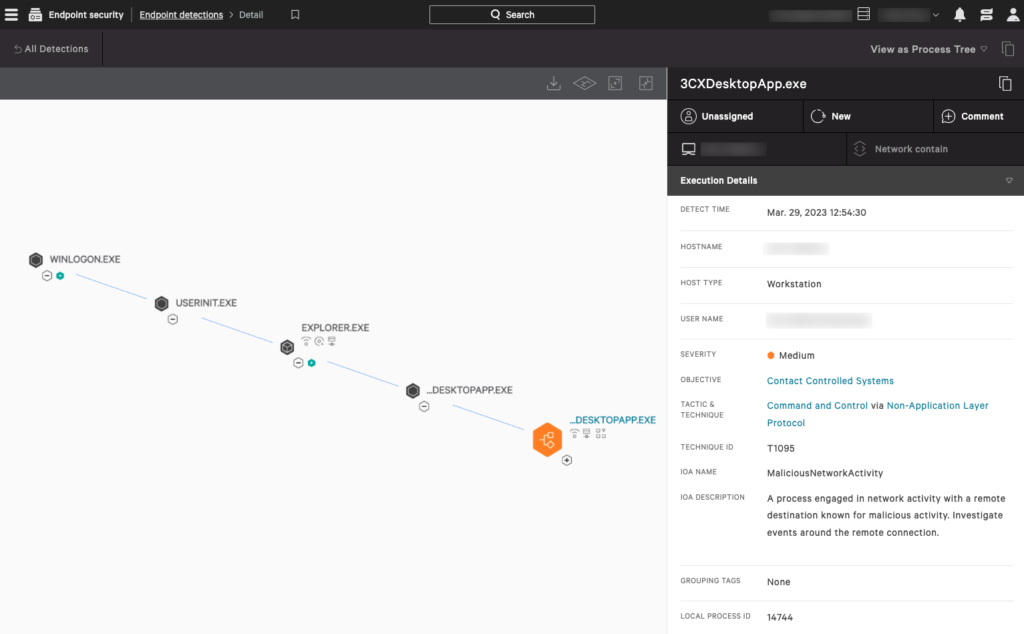
Task: Click the Contact Controlled Systems objective link
Action: 830,381
